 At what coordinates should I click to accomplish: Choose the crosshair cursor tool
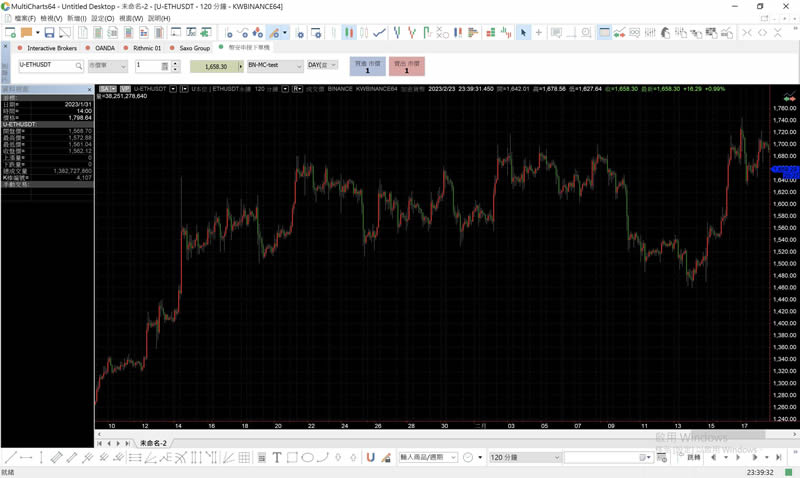[539, 33]
